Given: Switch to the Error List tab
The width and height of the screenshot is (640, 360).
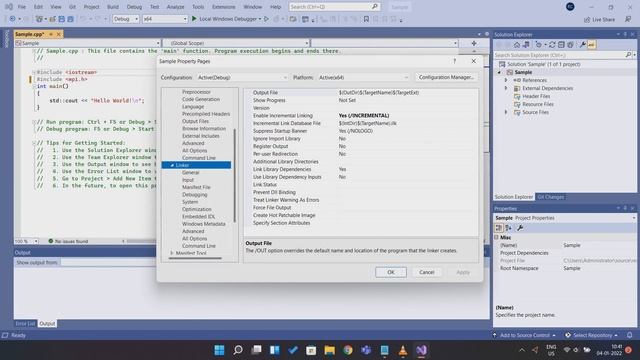Looking at the screenshot, I should point(25,324).
